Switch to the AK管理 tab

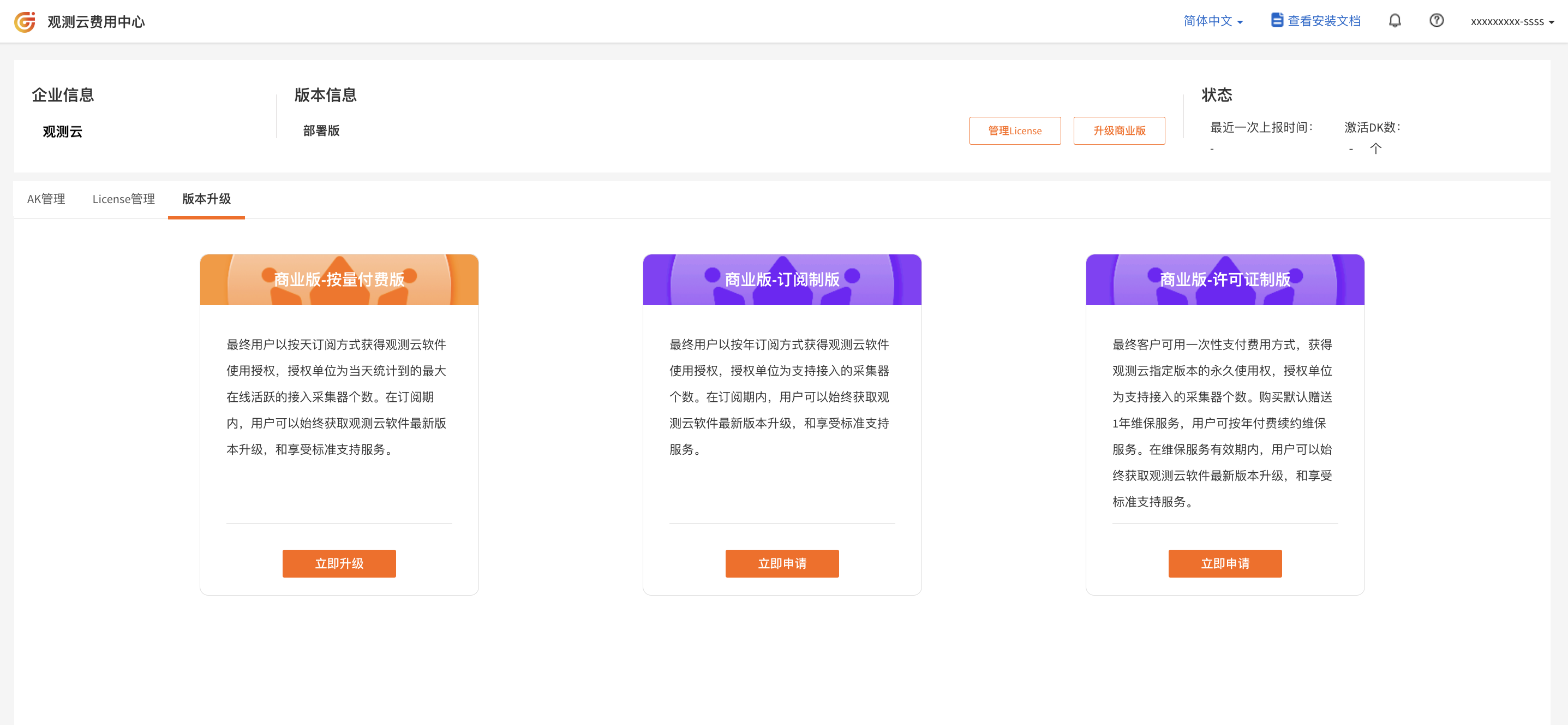(x=46, y=199)
